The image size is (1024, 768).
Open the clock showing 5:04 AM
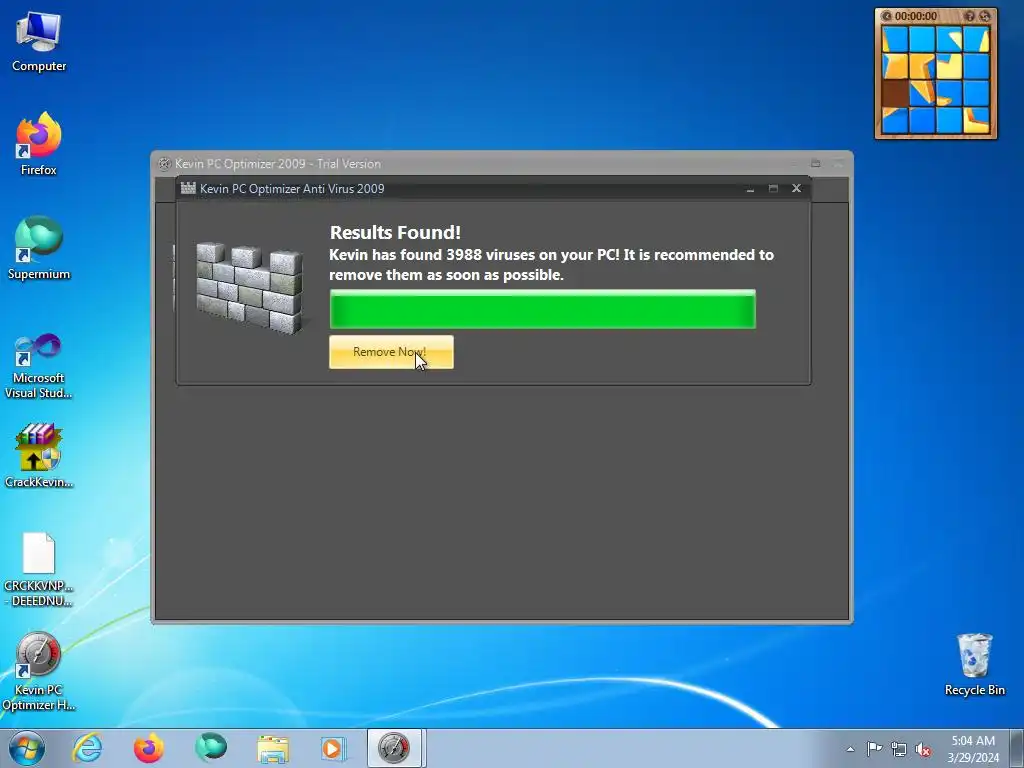pos(973,749)
